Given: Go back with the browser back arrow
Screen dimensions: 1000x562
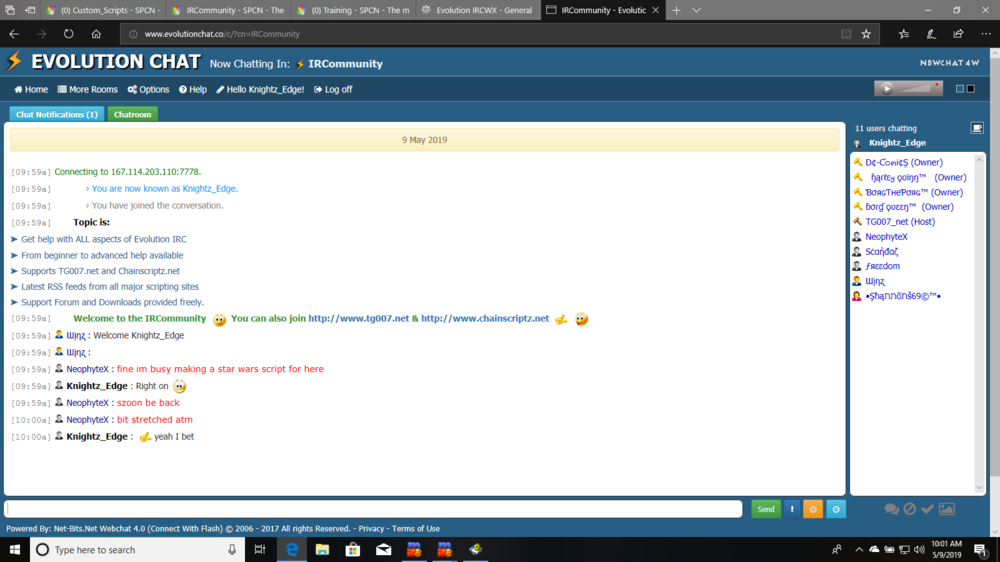Looking at the screenshot, I should pyautogui.click(x=14, y=34).
